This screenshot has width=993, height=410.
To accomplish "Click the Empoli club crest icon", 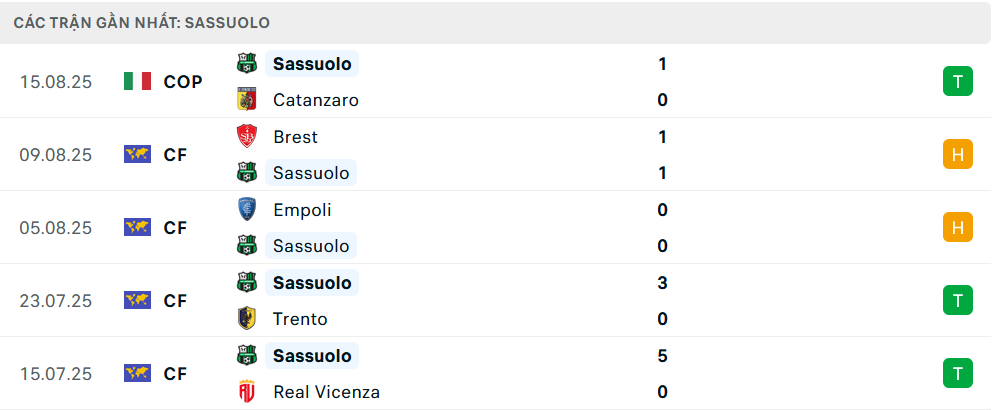I will [x=246, y=210].
